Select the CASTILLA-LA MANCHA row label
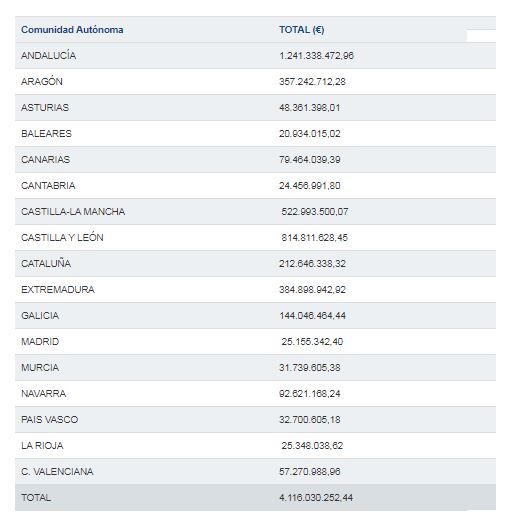 pos(73,212)
